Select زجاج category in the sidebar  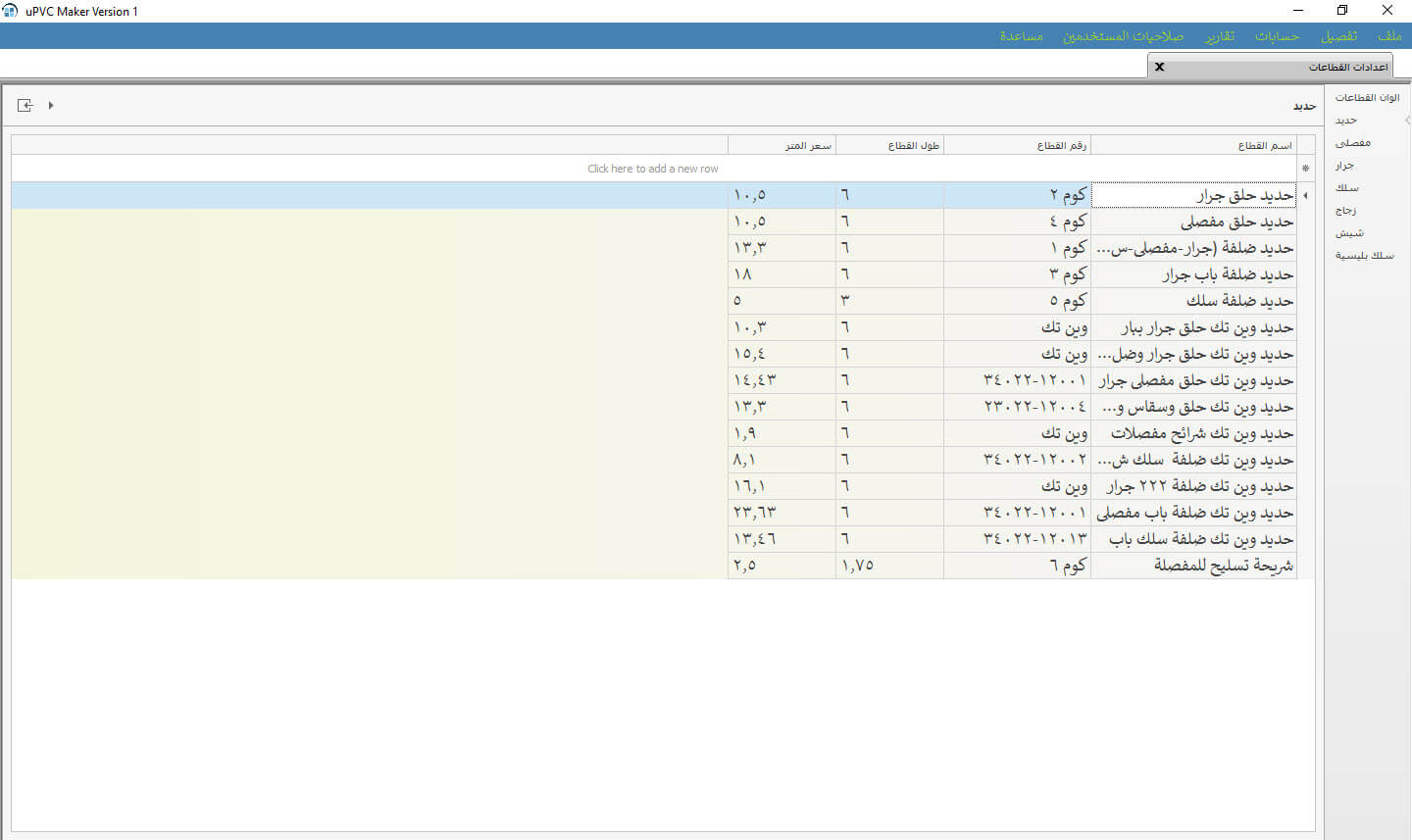point(1345,211)
